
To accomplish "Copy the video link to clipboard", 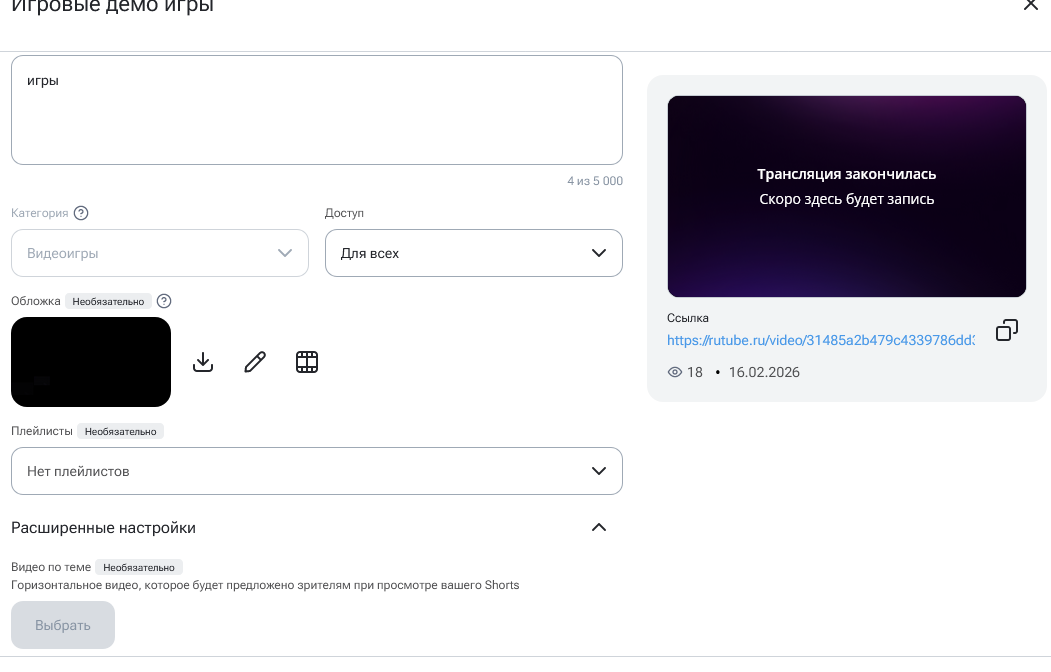I will pos(1007,331).
